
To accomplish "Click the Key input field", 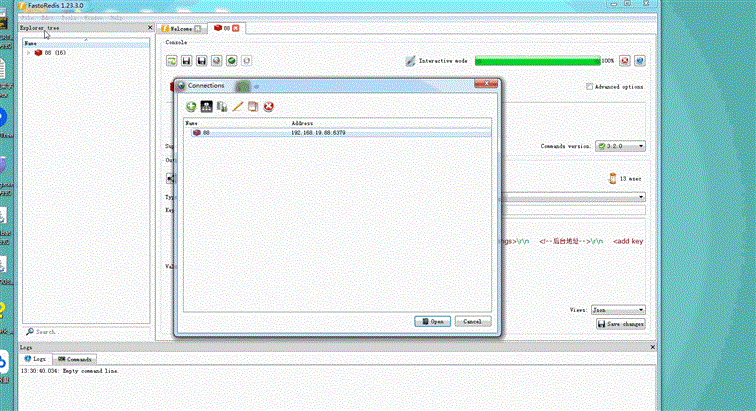I will pyautogui.click(x=573, y=210).
